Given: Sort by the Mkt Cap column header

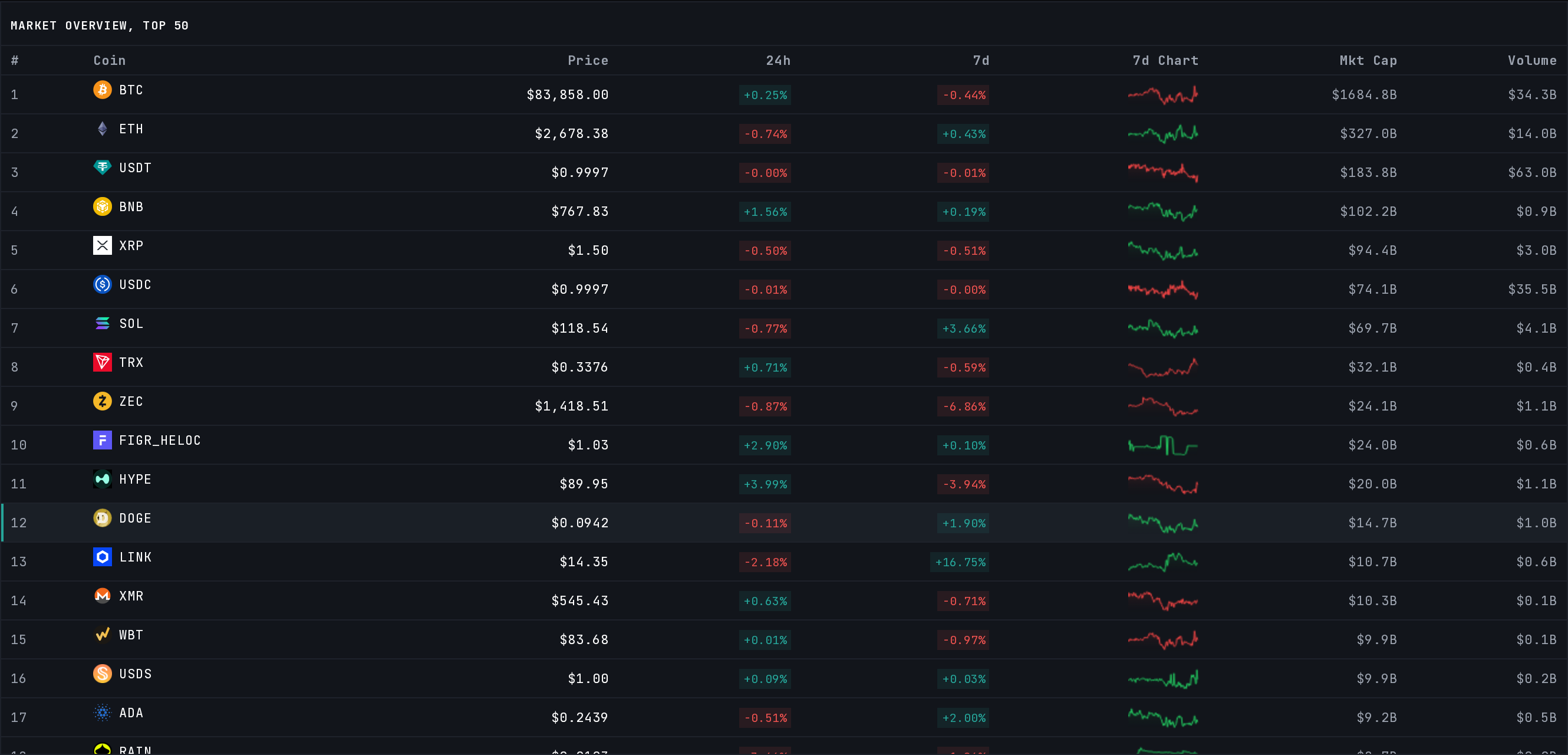Looking at the screenshot, I should [x=1368, y=60].
